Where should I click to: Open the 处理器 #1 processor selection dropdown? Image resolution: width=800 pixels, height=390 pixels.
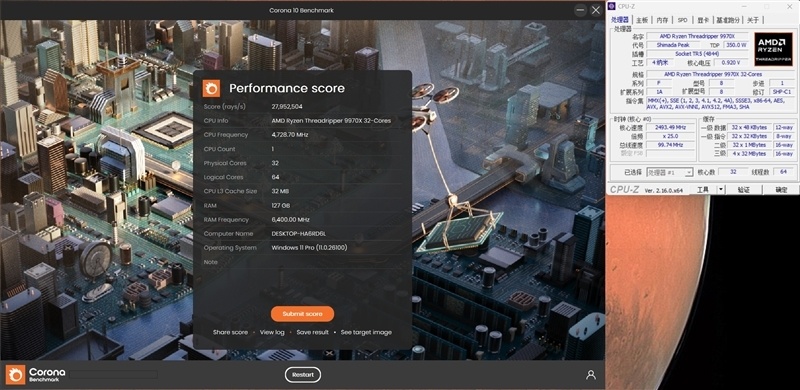coord(670,173)
